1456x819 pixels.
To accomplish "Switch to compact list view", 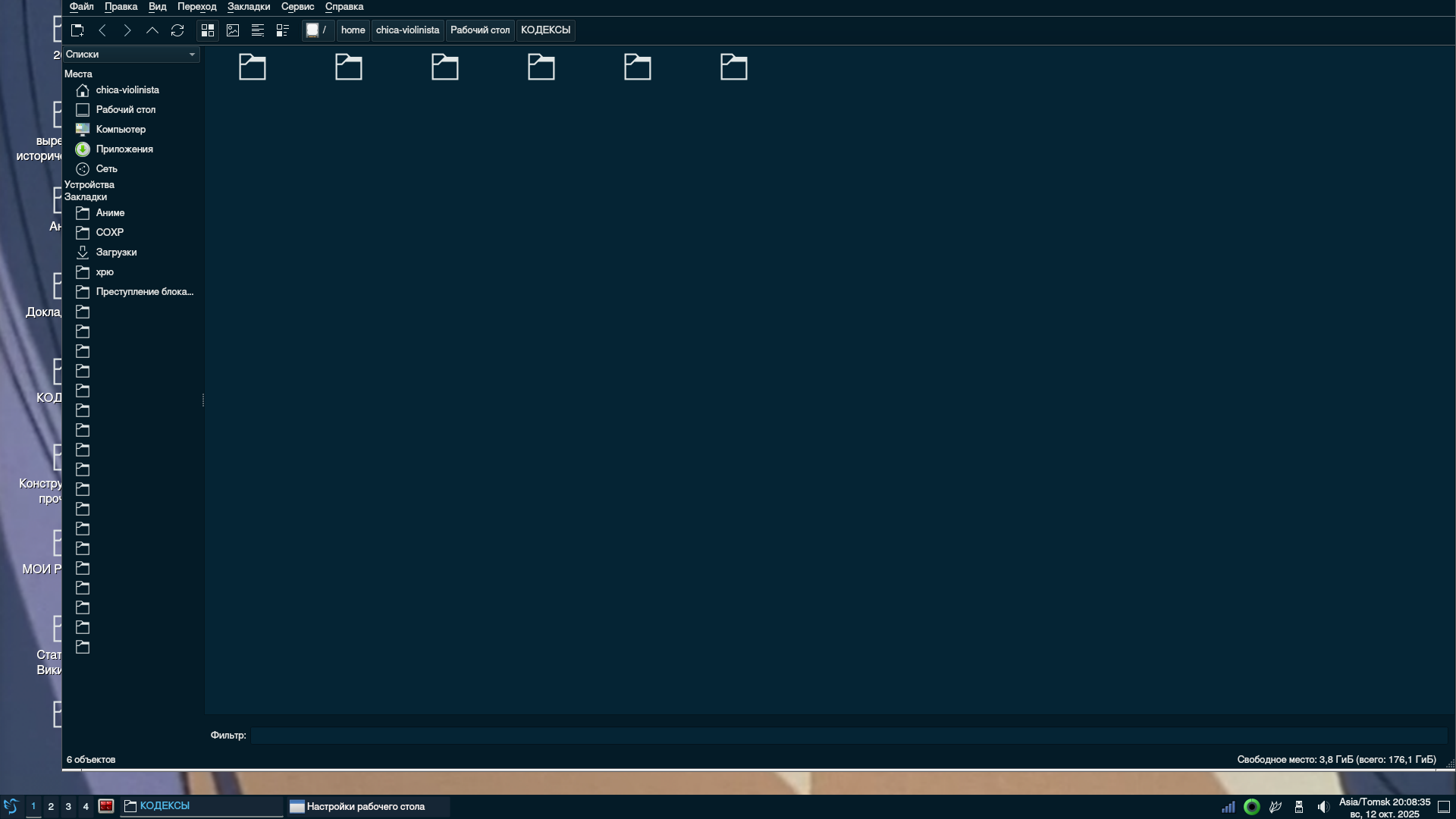I will click(258, 30).
